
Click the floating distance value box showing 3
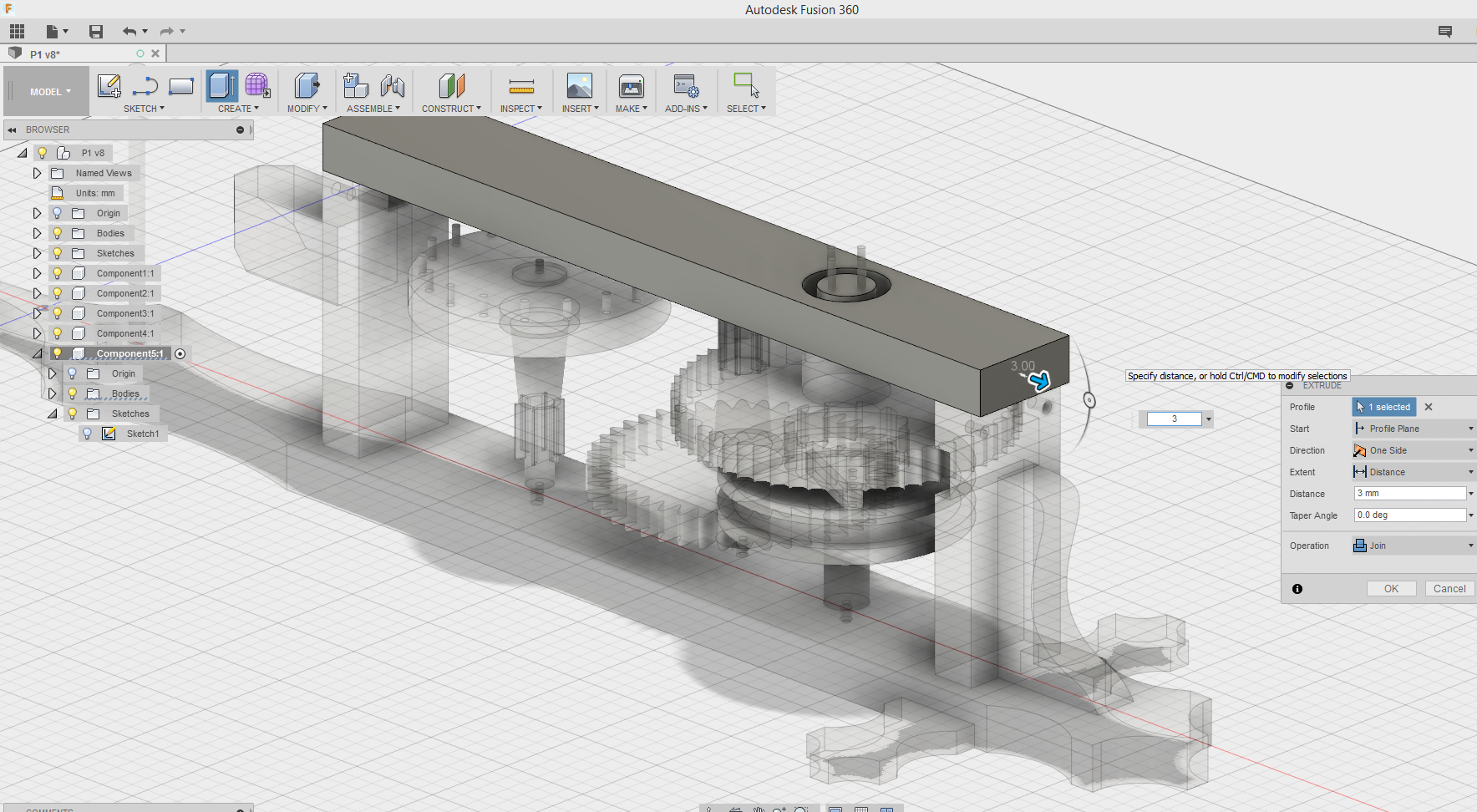coord(1175,419)
